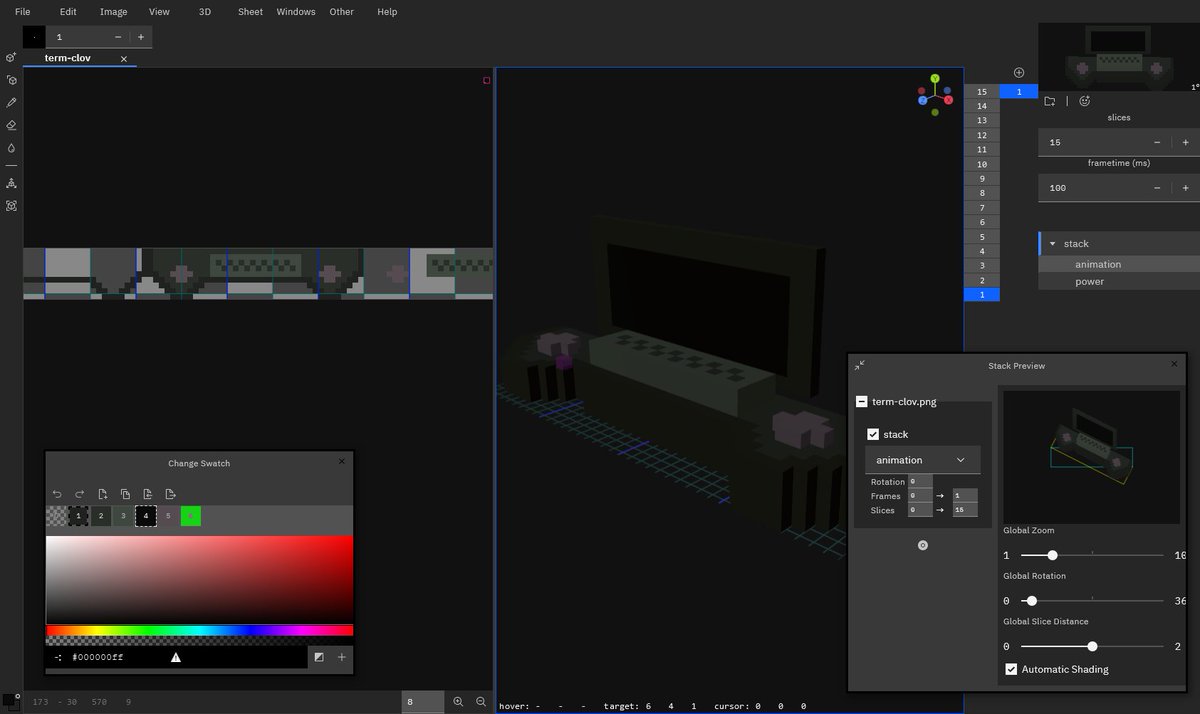The image size is (1200, 714).
Task: Decrease the slices value with the minus button
Action: point(1157,142)
